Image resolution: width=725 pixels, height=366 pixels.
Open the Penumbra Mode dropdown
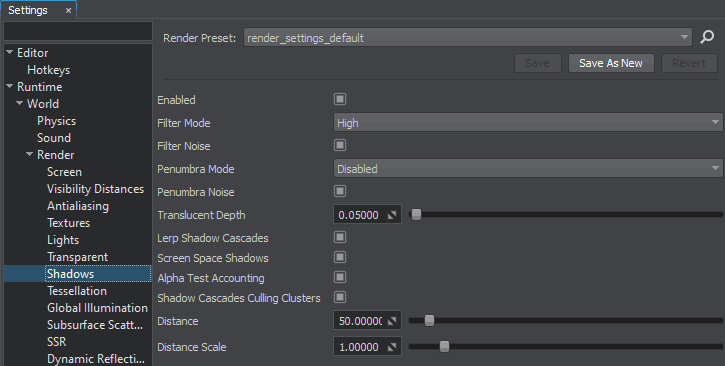pyautogui.click(x=528, y=169)
